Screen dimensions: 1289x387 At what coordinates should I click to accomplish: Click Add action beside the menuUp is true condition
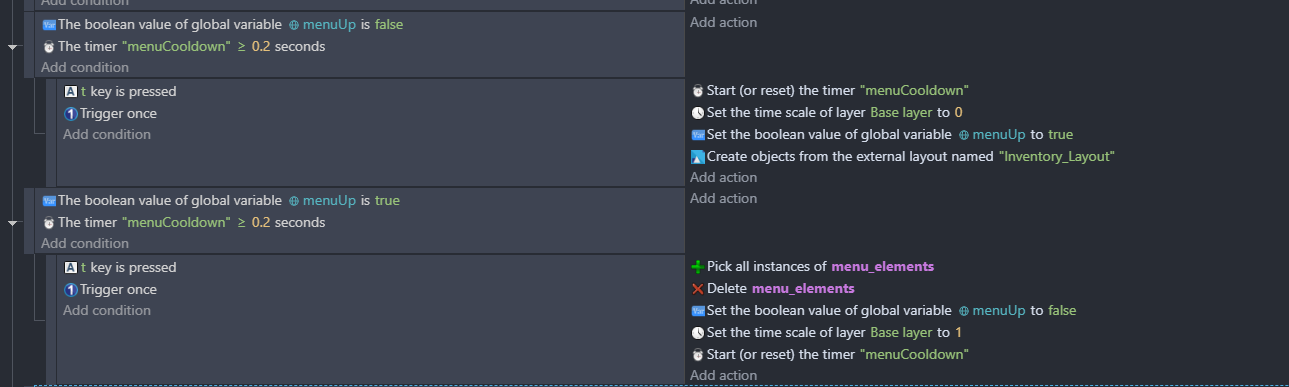724,198
